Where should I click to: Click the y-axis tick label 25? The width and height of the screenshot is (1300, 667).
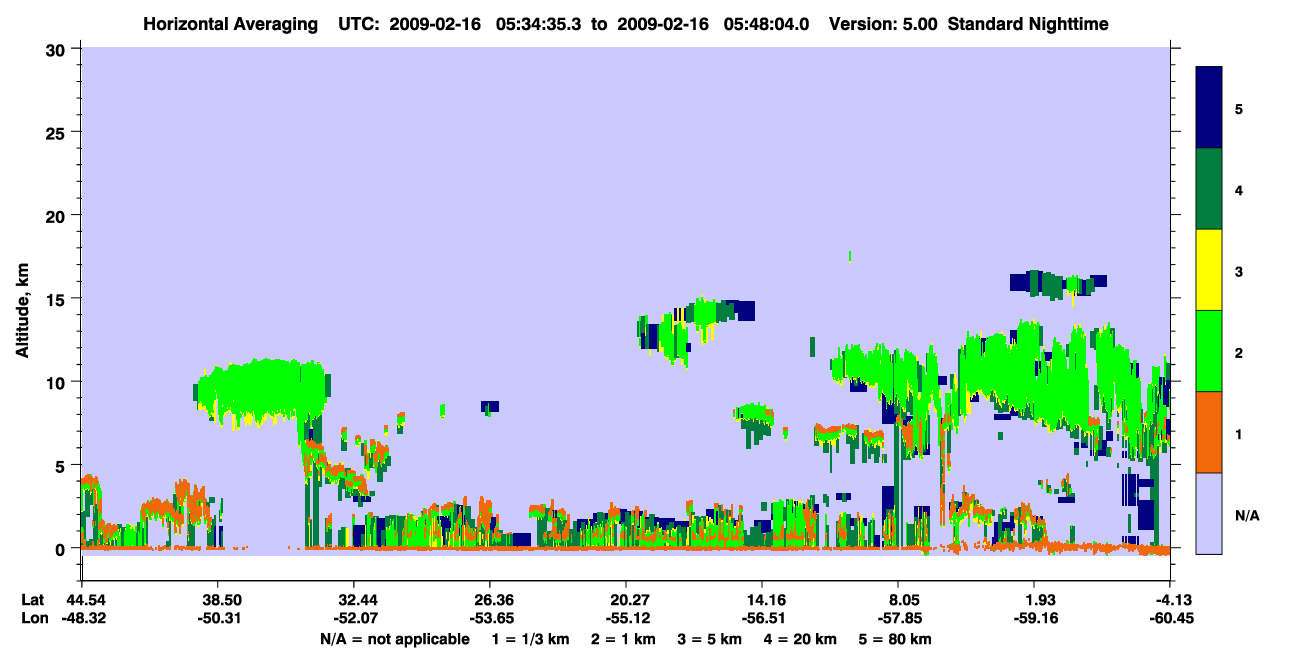tap(58, 132)
